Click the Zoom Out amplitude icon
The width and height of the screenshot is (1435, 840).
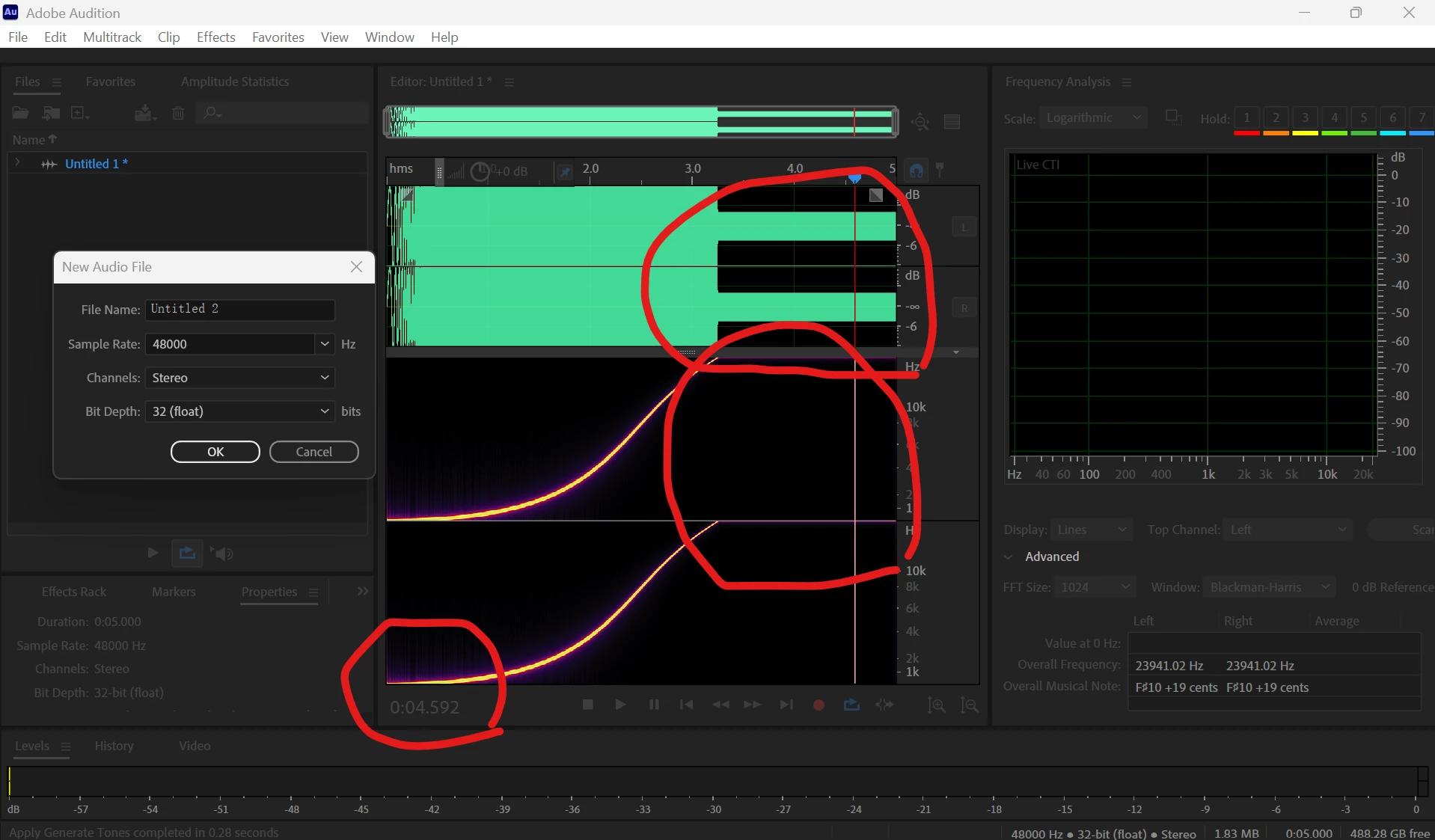coord(970,705)
